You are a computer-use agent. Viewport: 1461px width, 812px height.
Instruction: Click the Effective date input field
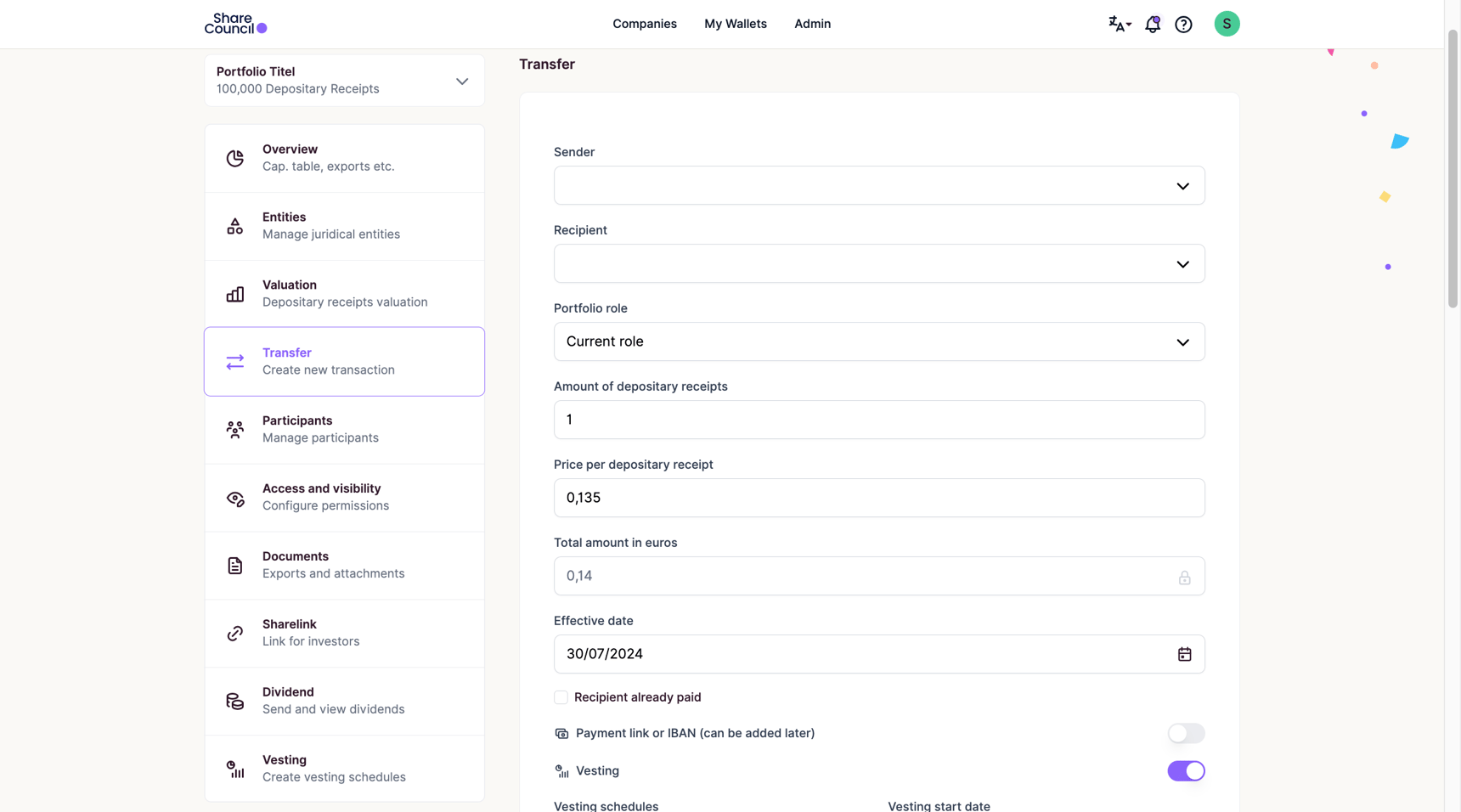879,654
